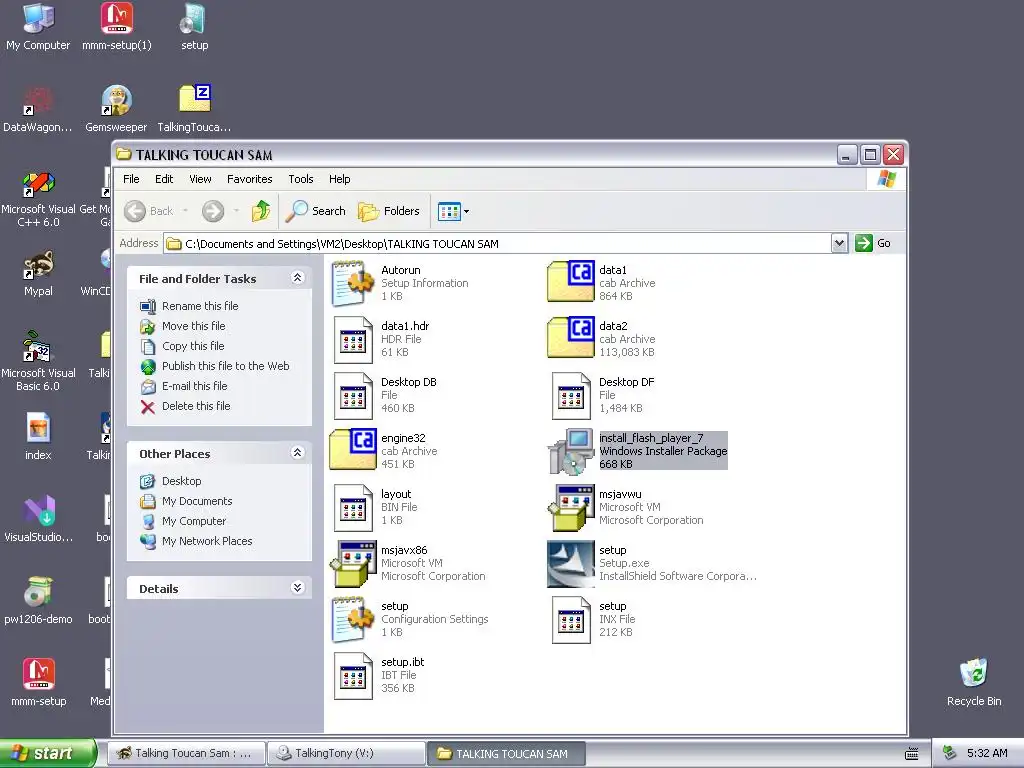
Task: Select the setup INX file icon
Action: coord(571,620)
